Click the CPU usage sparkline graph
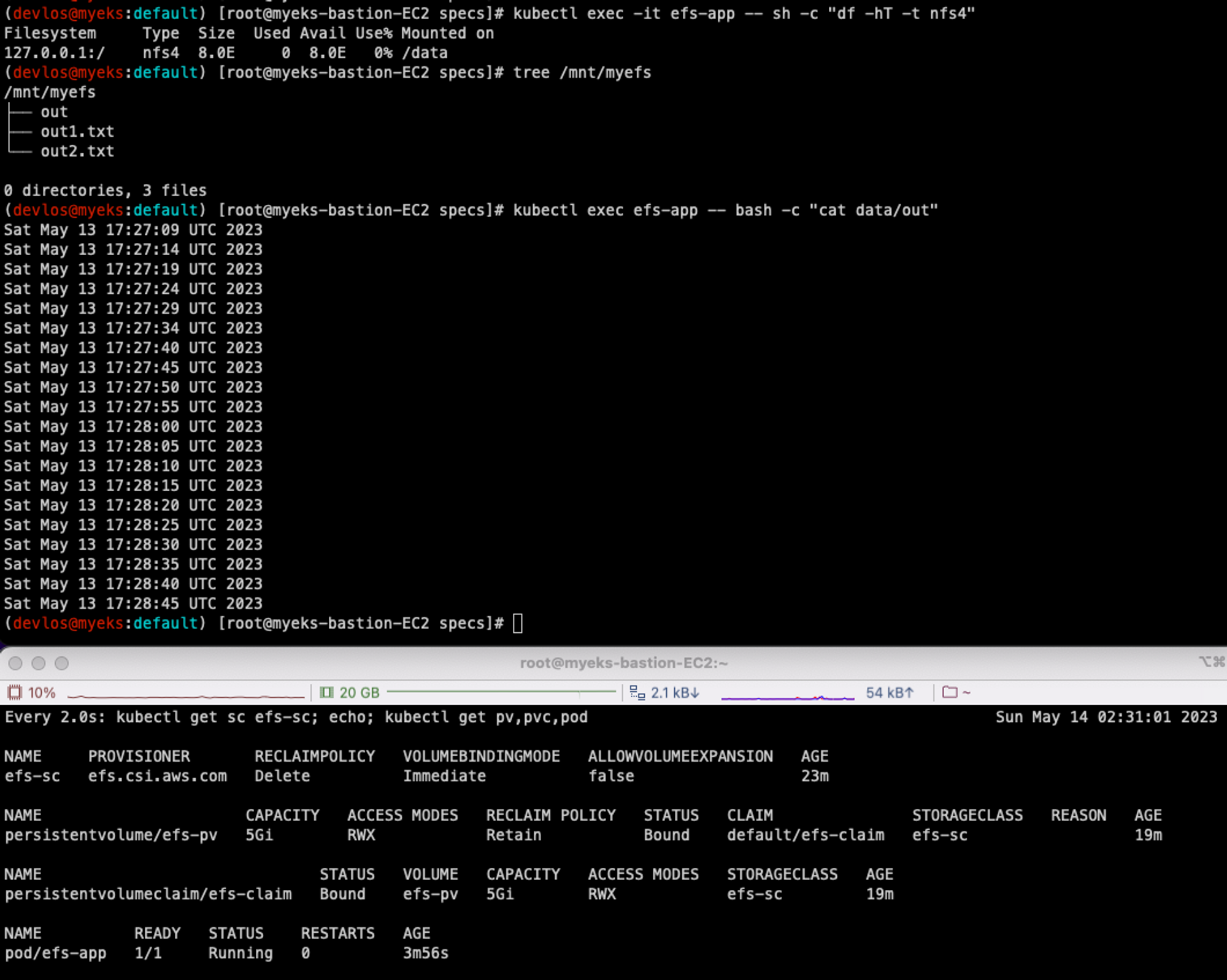The width and height of the screenshot is (1227, 980). [185, 695]
